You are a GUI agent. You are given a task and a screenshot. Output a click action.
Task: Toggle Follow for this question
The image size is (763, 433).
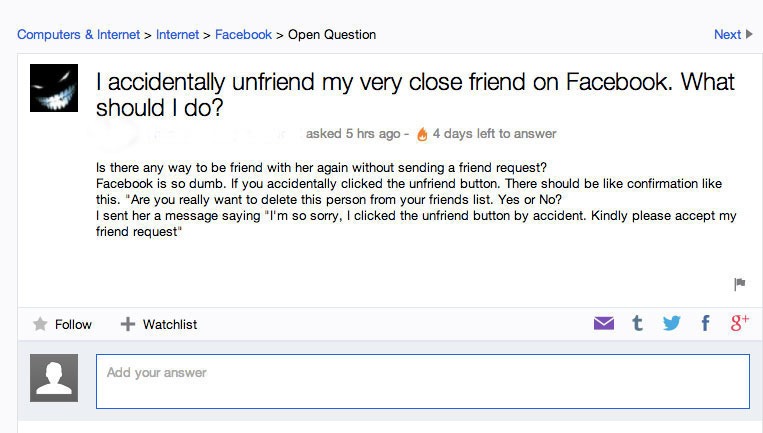coord(63,324)
